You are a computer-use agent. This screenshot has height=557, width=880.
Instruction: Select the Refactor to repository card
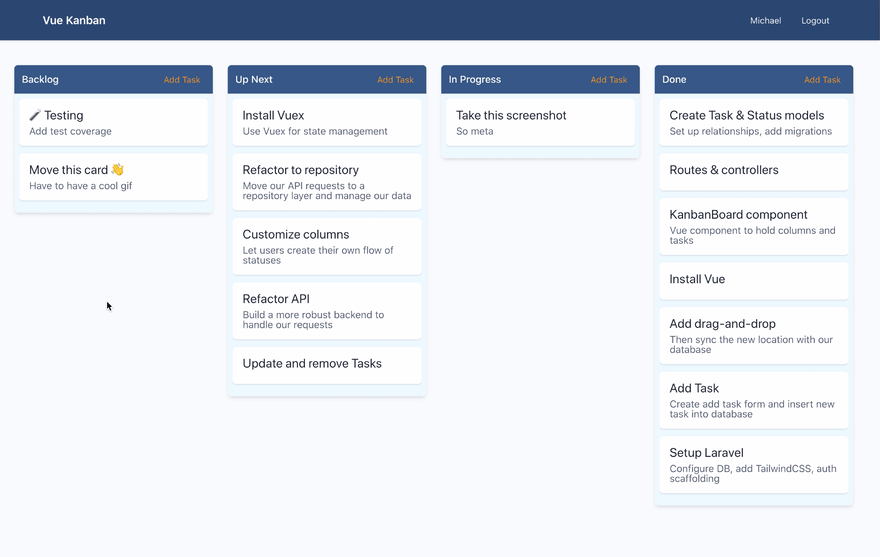pyautogui.click(x=327, y=182)
